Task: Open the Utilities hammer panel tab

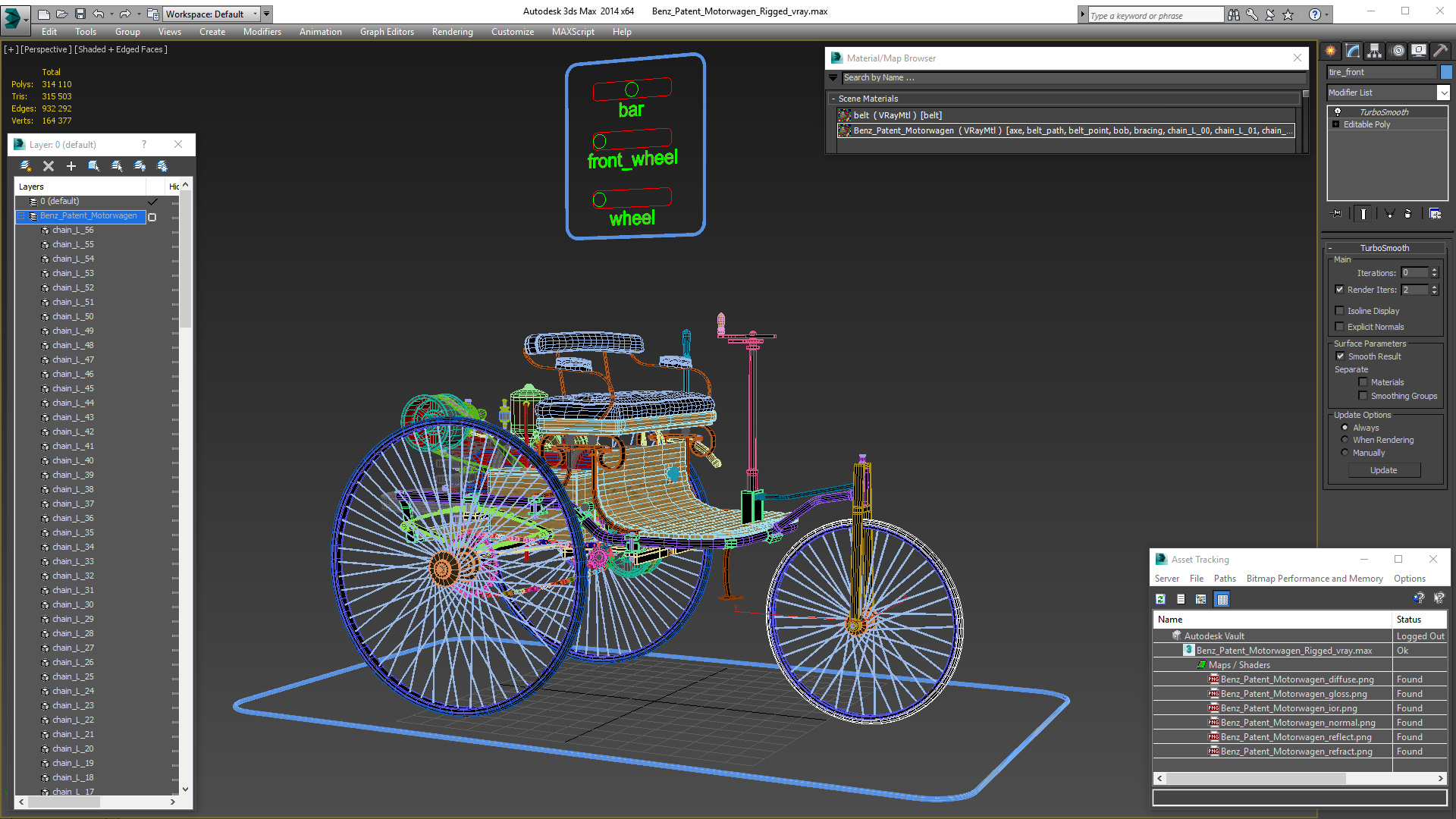Action: tap(1441, 51)
